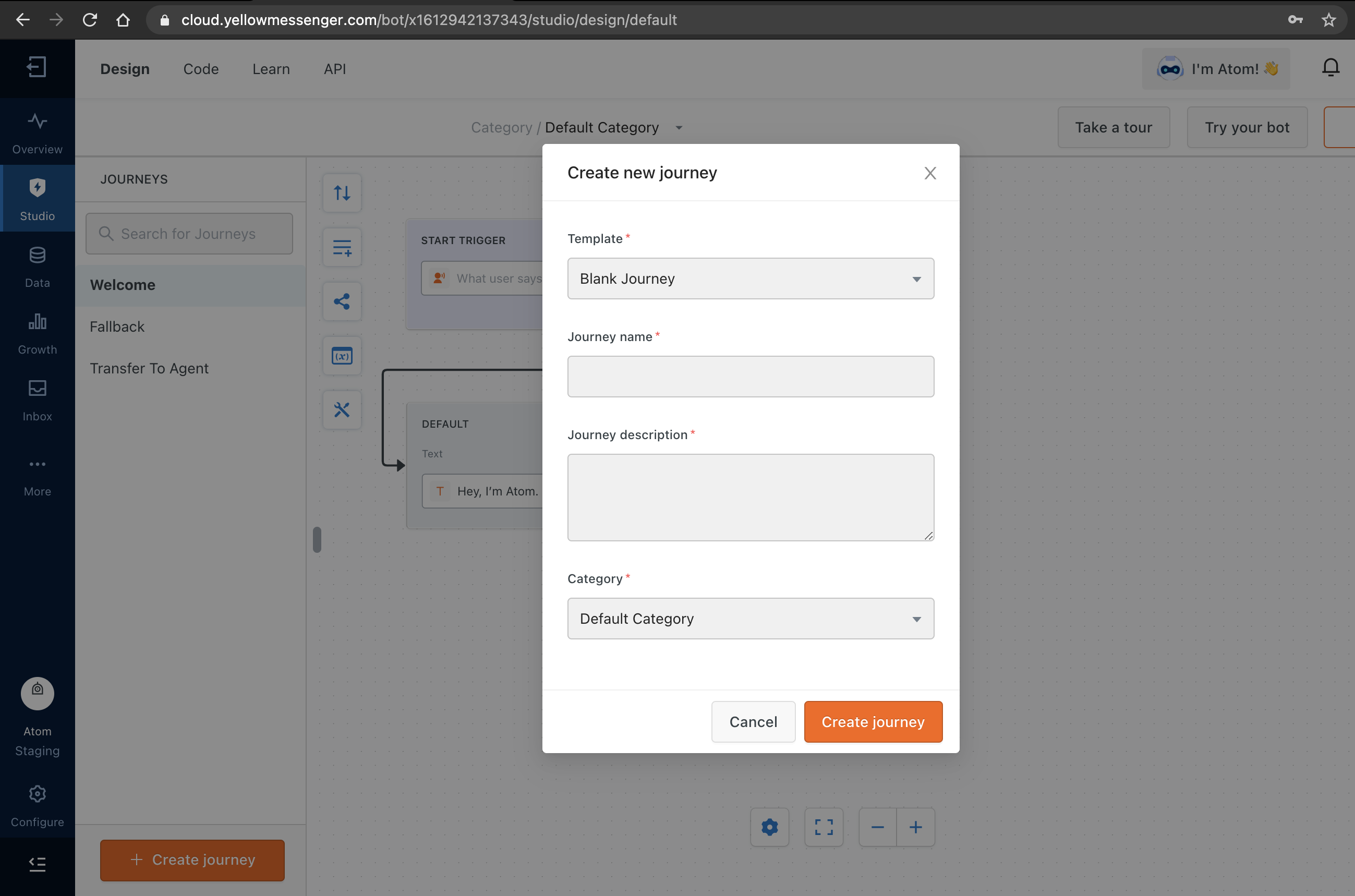Screen dimensions: 1355x896
Task: Open the Category dropdown in the dialog
Action: click(x=751, y=619)
